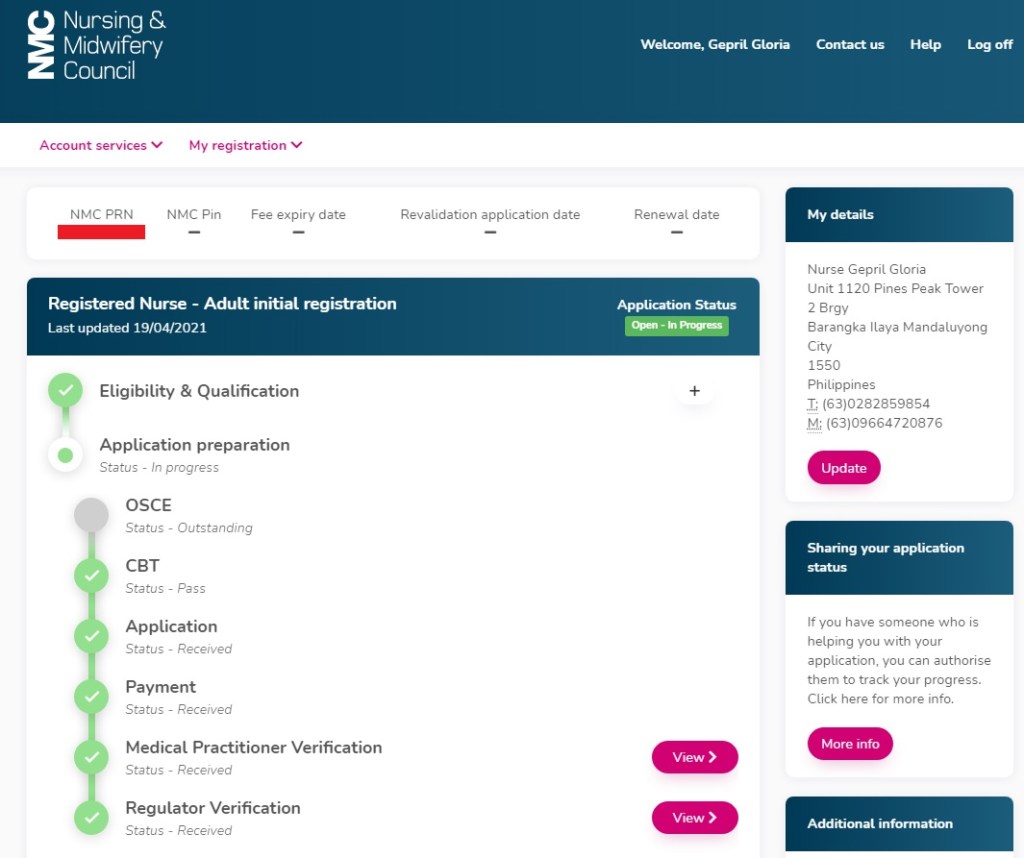This screenshot has height=858, width=1024.
Task: Open the My registration dropdown menu
Action: pyautogui.click(x=245, y=145)
